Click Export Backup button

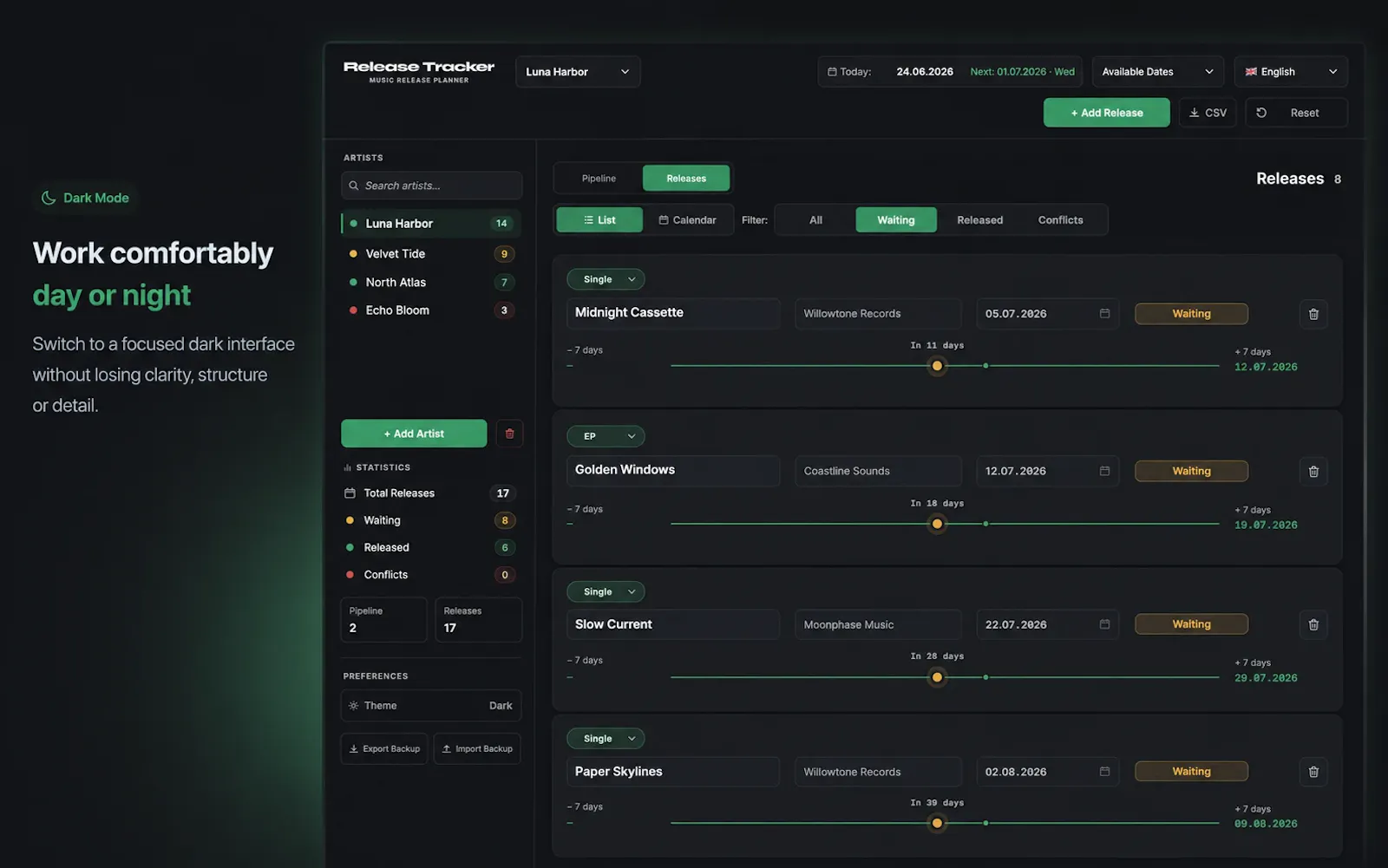384,749
